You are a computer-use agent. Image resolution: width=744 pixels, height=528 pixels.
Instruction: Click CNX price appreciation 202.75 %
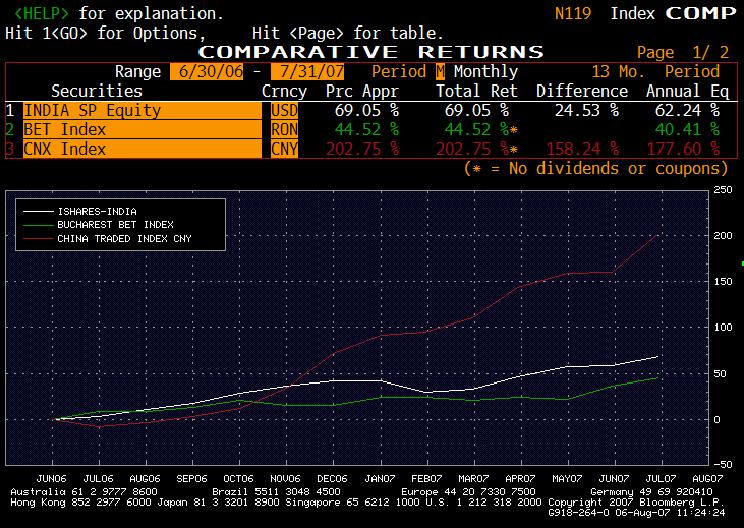[363, 149]
